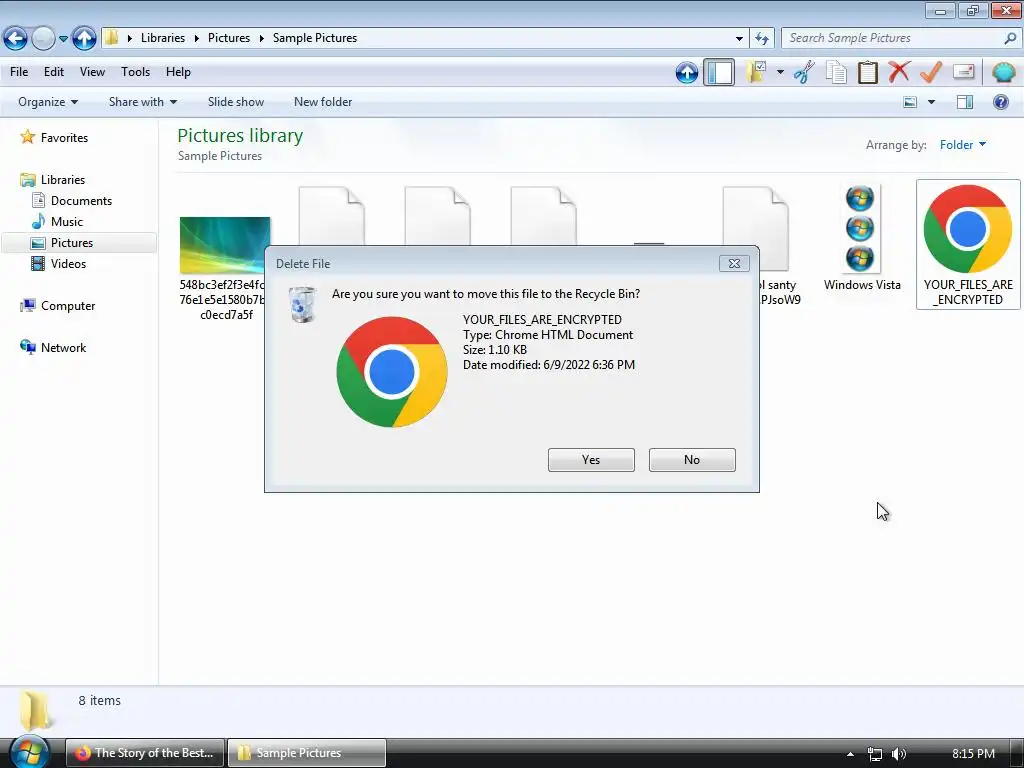
Task: Click the Slide show button
Action: 236,102
